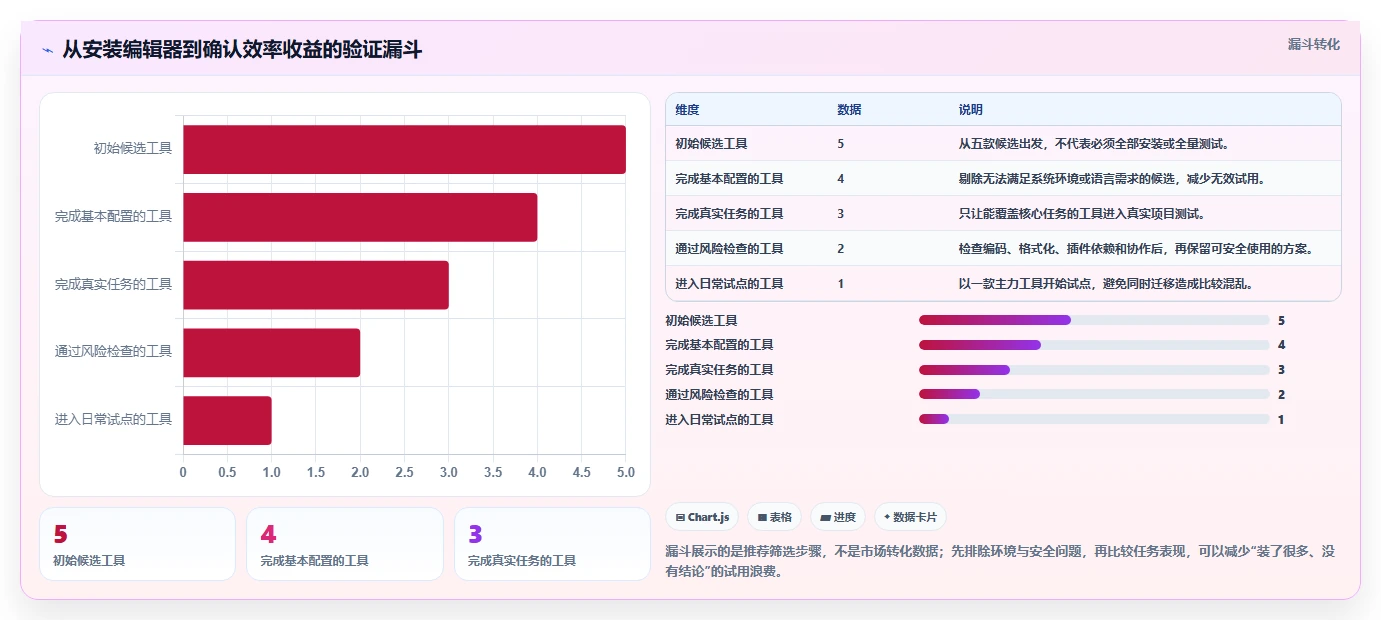Click the 初始候选工具 bar in the chart
Screen dimensions: 1381x620
coord(404,149)
